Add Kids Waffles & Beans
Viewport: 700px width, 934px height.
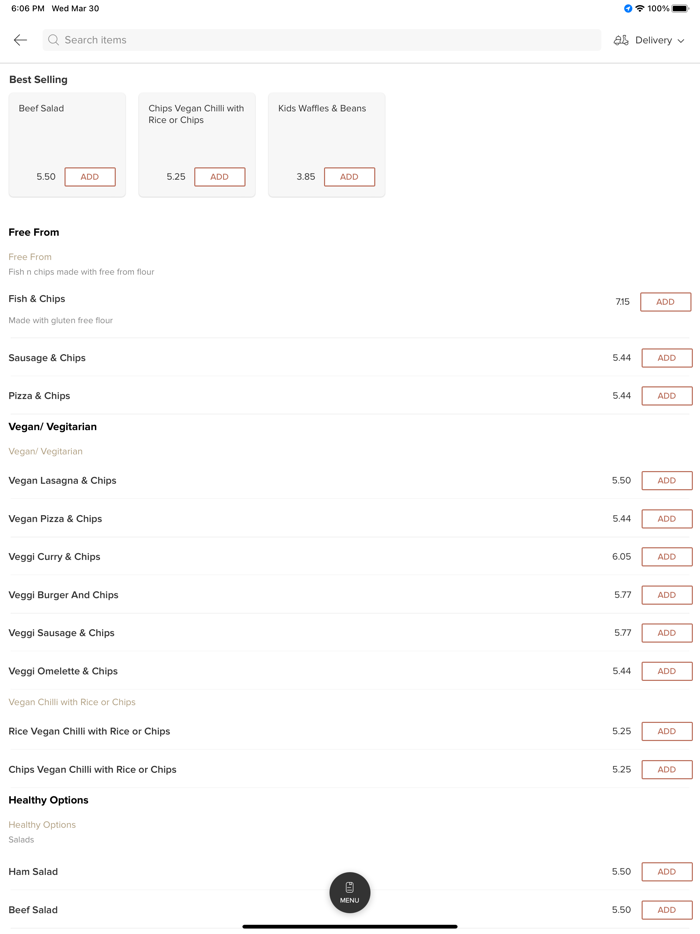[349, 177]
